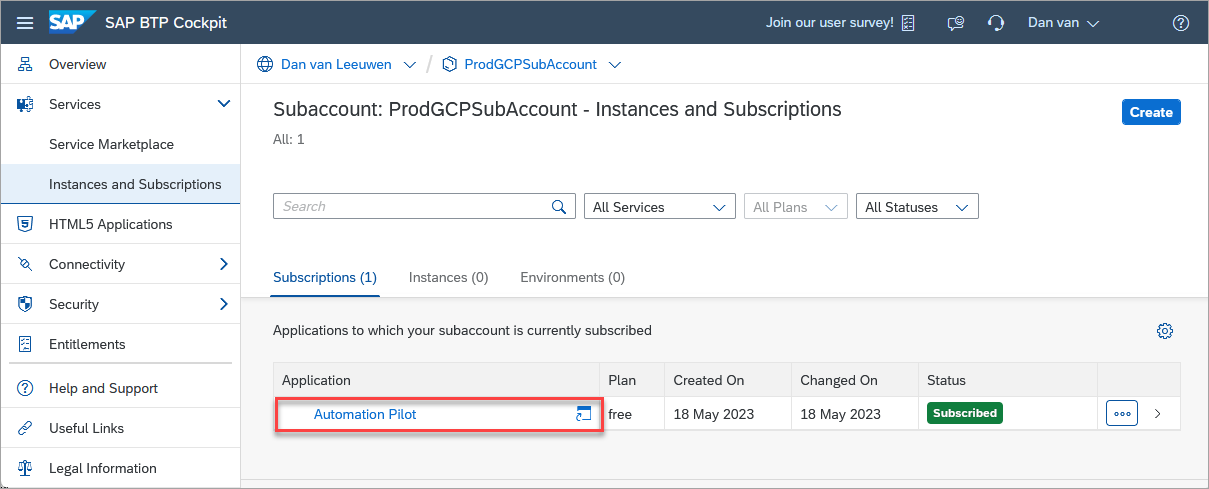
Task: Click the Changed On column header
Action: pyautogui.click(x=855, y=380)
